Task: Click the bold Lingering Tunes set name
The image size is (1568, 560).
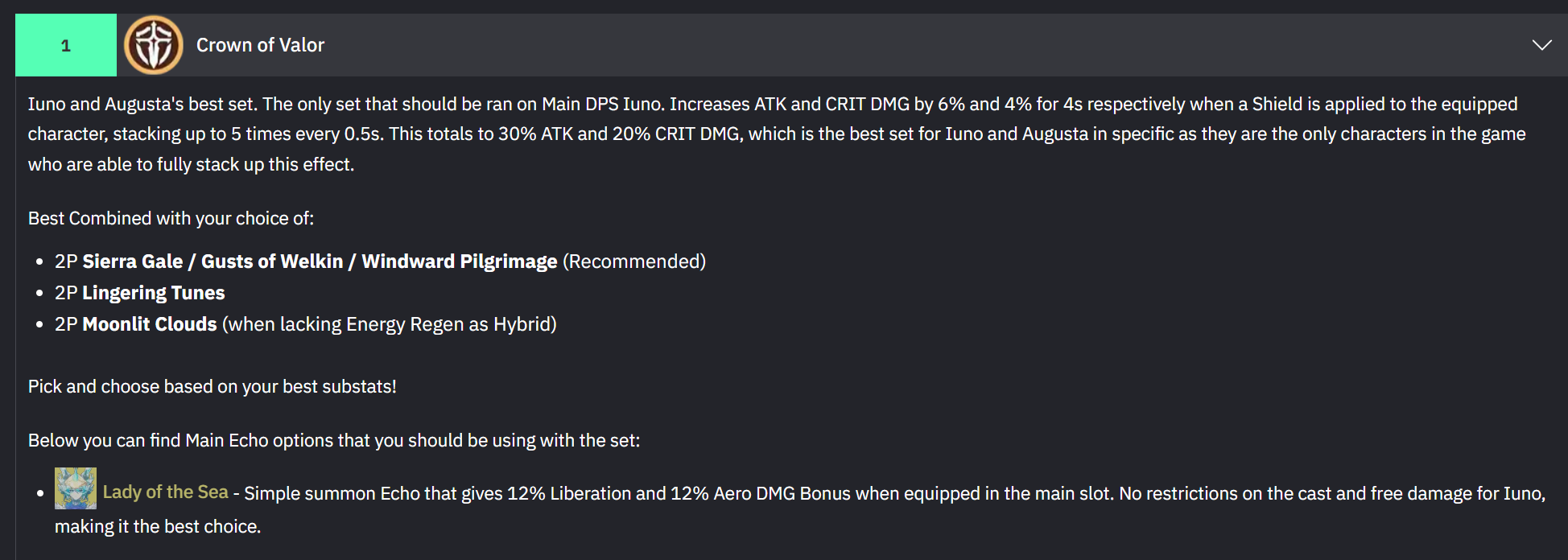Action: coord(154,293)
